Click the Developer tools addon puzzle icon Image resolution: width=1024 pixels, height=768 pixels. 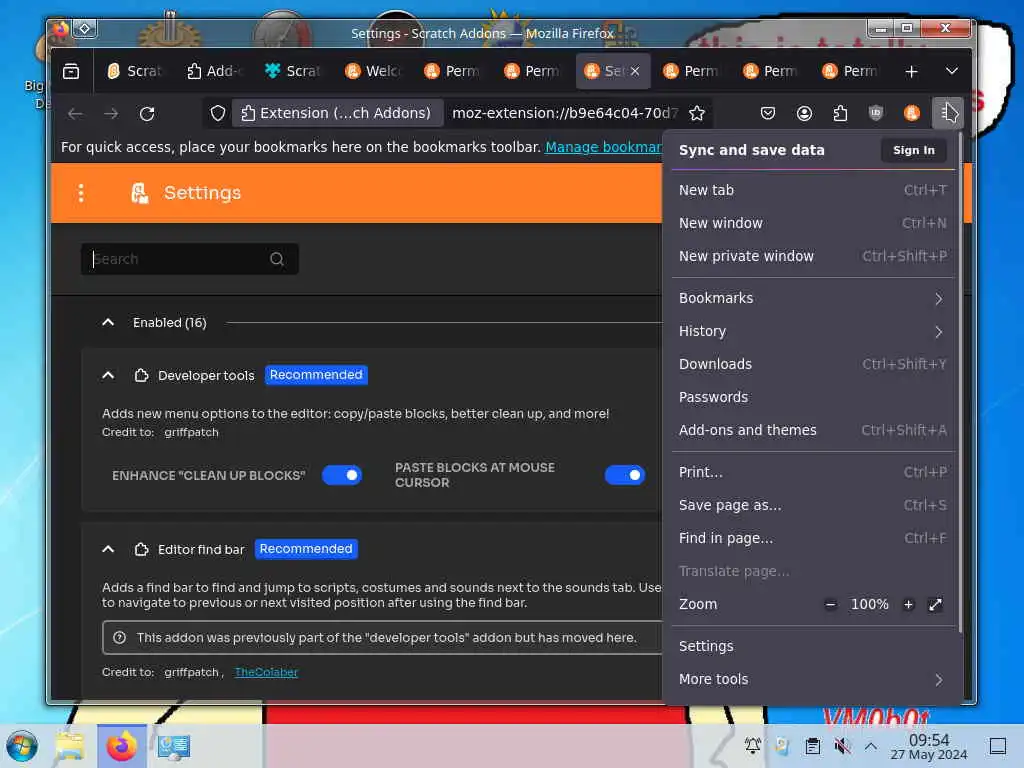tap(141, 375)
